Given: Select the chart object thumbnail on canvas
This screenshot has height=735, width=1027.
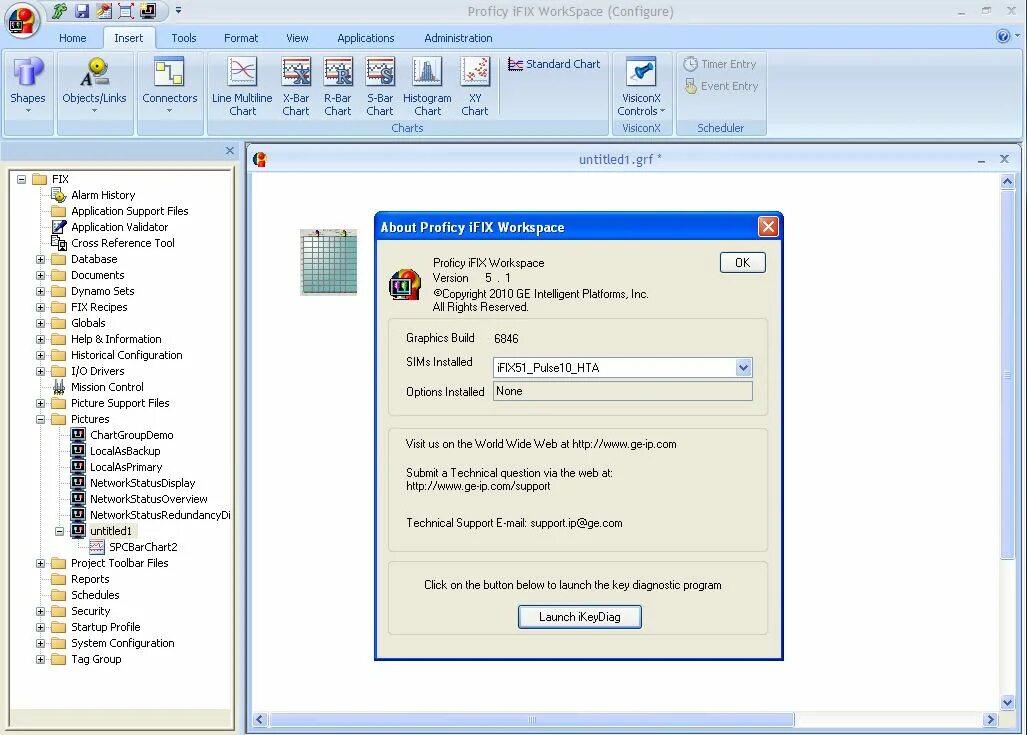Looking at the screenshot, I should pyautogui.click(x=328, y=262).
